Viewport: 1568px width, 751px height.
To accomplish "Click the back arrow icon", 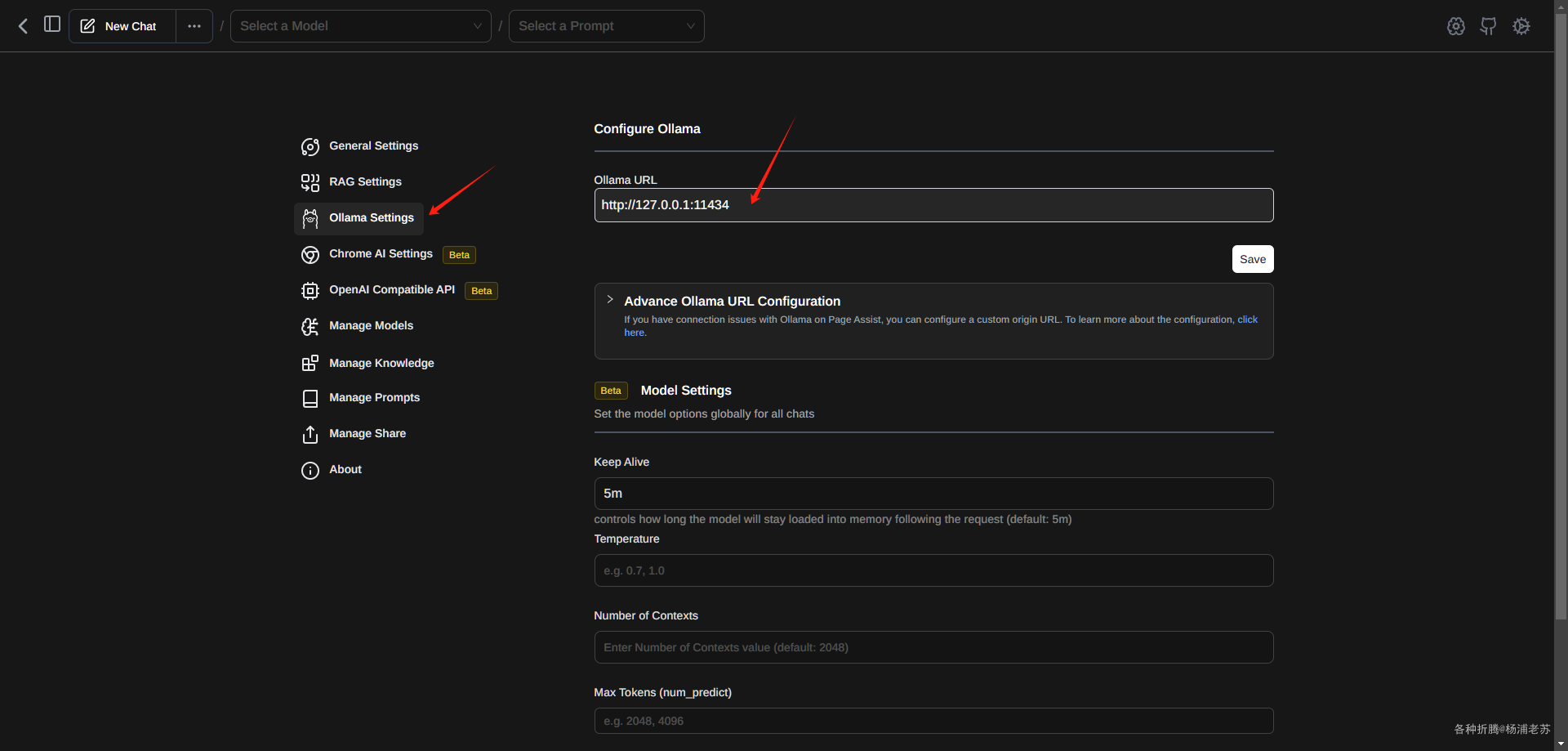I will [23, 26].
